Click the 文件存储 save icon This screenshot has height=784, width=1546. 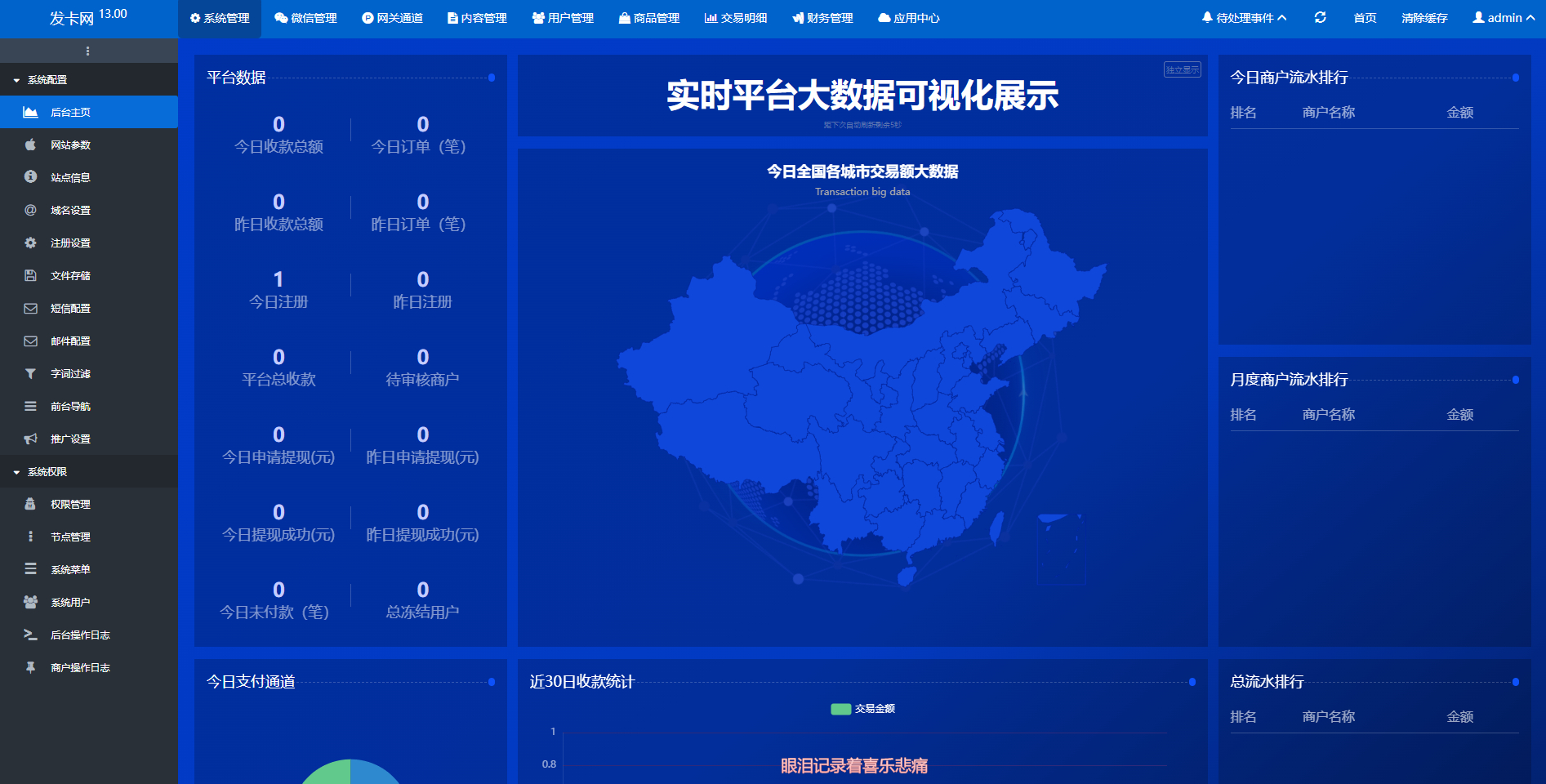coord(30,275)
